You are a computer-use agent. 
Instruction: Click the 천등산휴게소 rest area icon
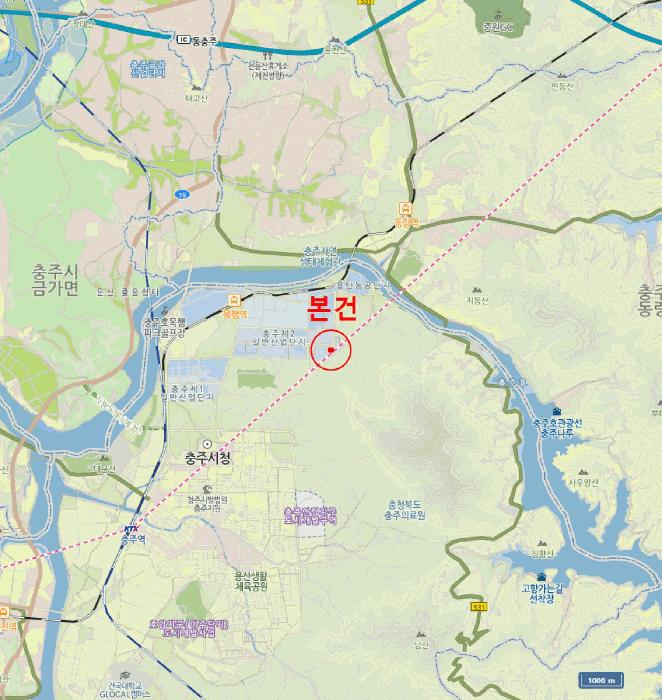(x=267, y=56)
